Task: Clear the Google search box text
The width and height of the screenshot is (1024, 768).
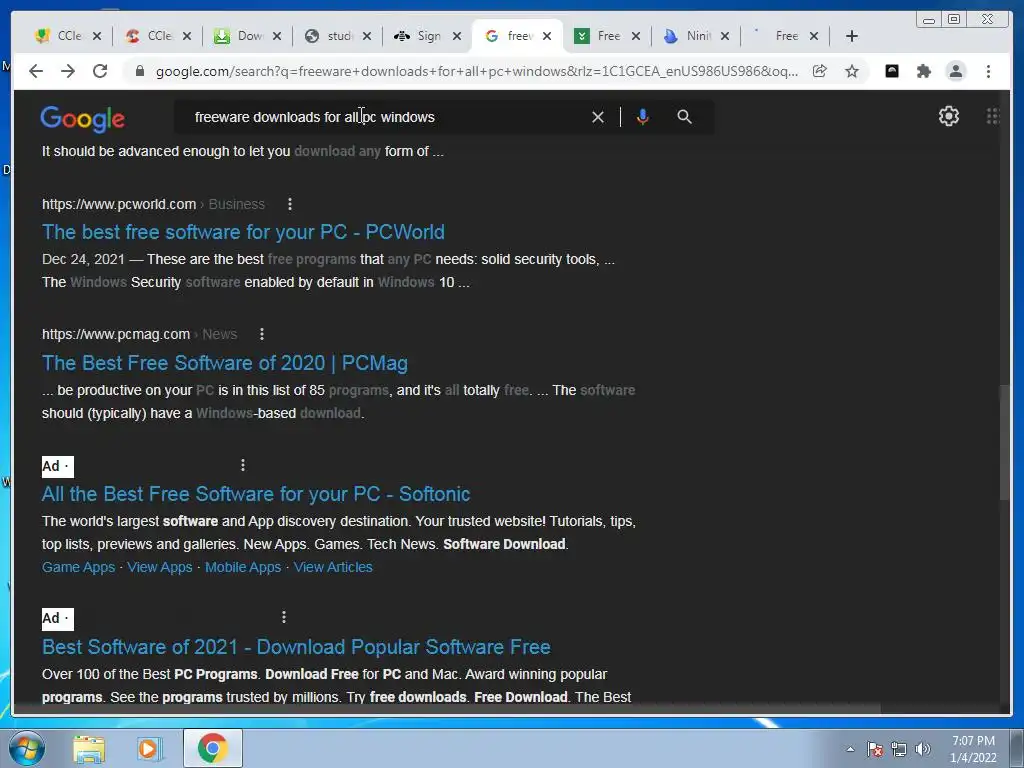Action: click(x=598, y=117)
